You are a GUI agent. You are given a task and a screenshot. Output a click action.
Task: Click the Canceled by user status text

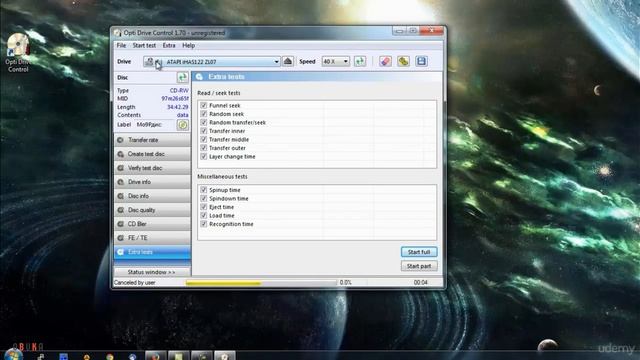pos(135,282)
